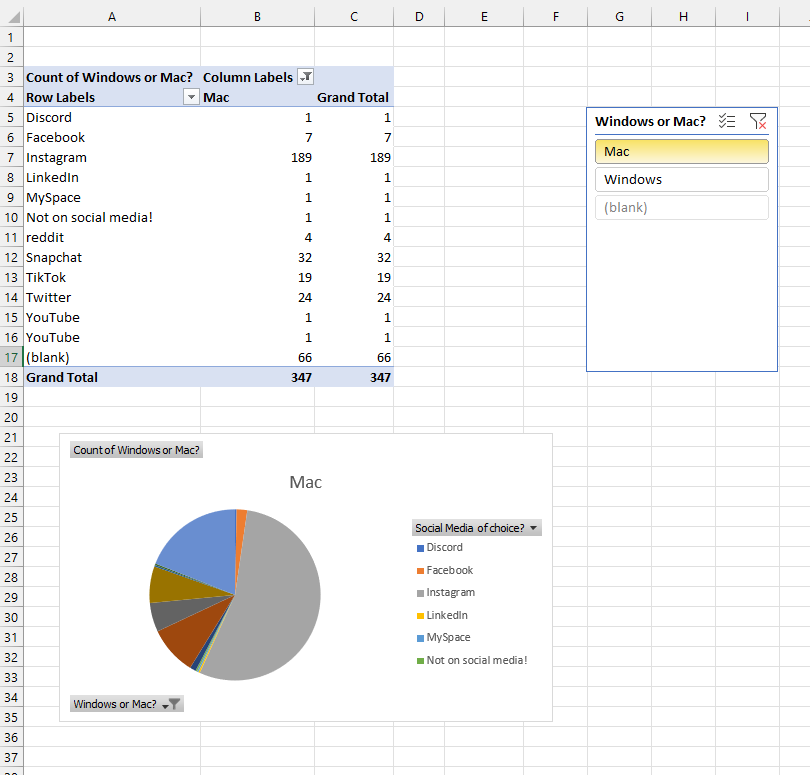Select (blank) in the slicer

pyautogui.click(x=681, y=207)
